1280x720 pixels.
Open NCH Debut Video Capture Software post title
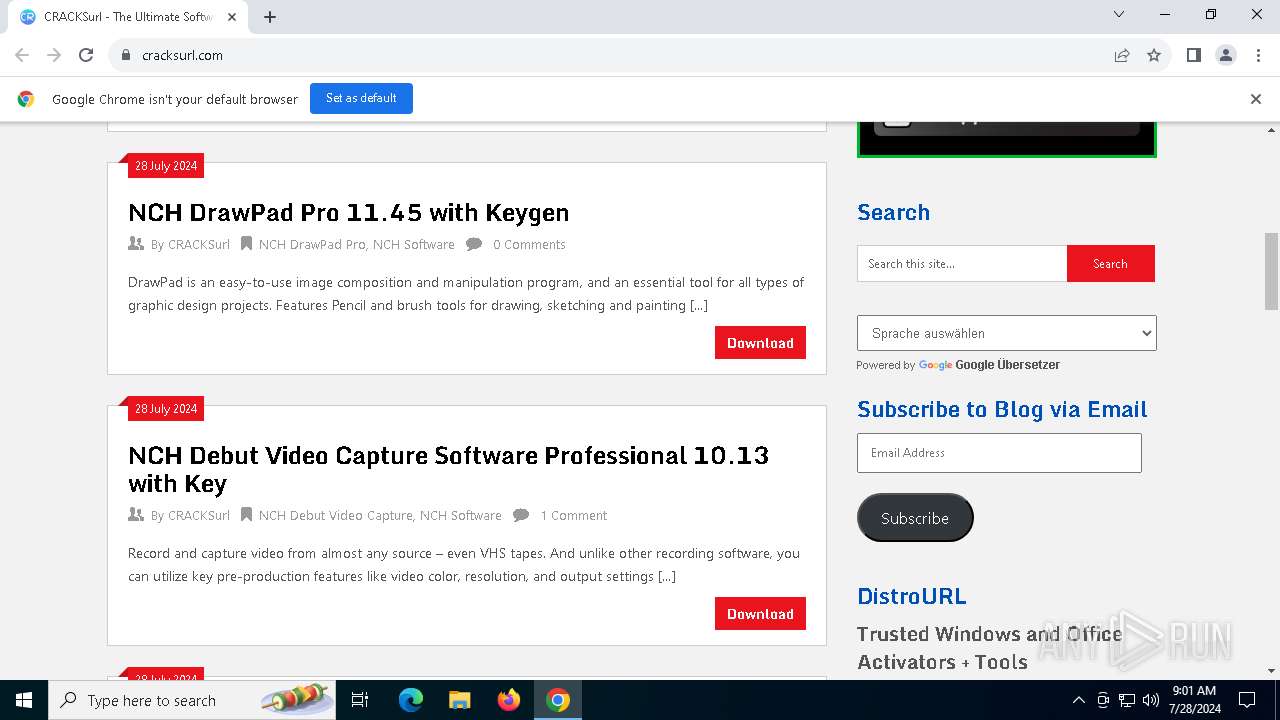448,469
